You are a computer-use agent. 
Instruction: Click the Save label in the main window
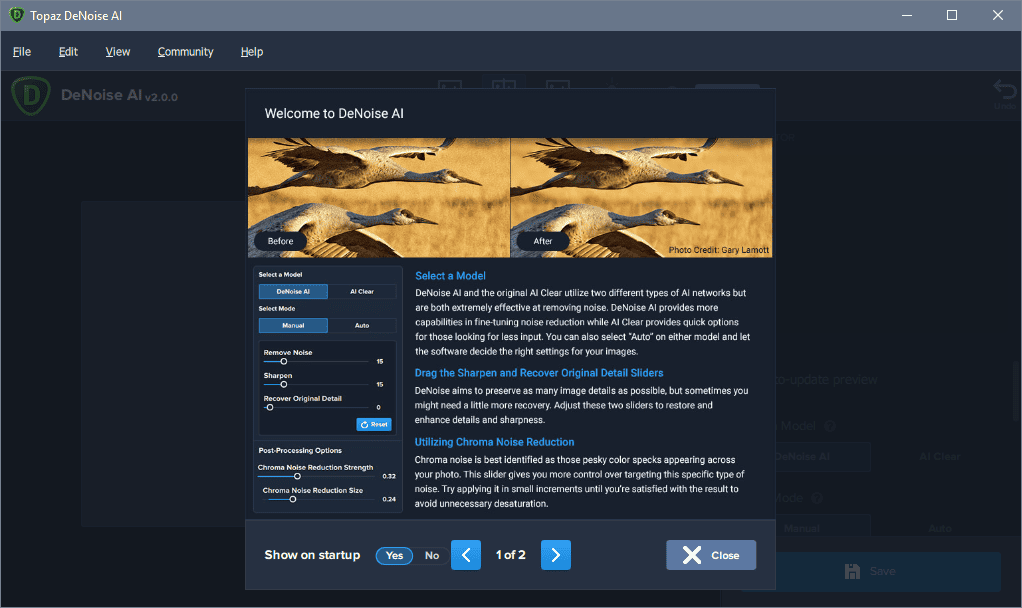(883, 572)
